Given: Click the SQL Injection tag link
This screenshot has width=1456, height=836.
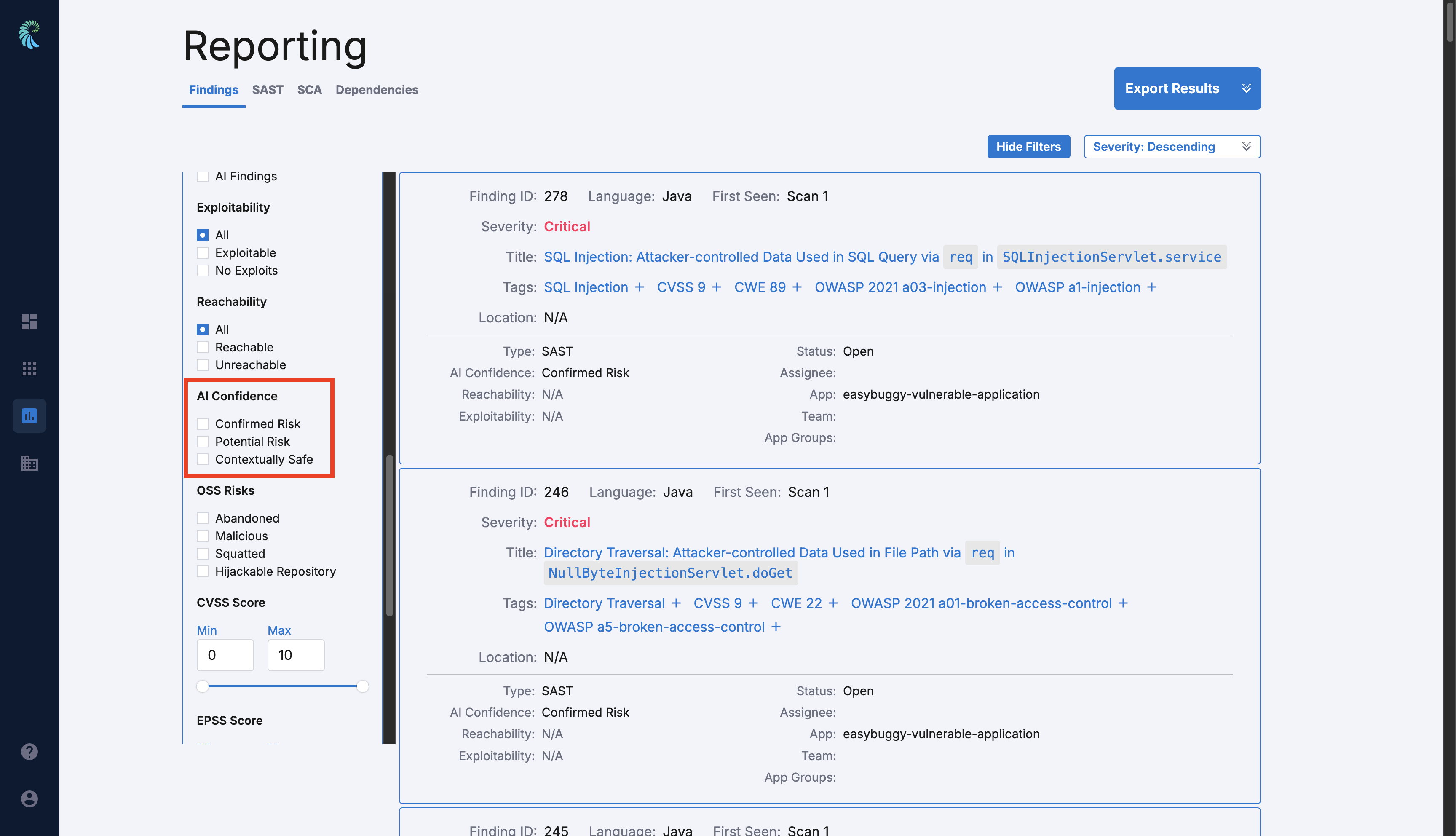Looking at the screenshot, I should 586,287.
